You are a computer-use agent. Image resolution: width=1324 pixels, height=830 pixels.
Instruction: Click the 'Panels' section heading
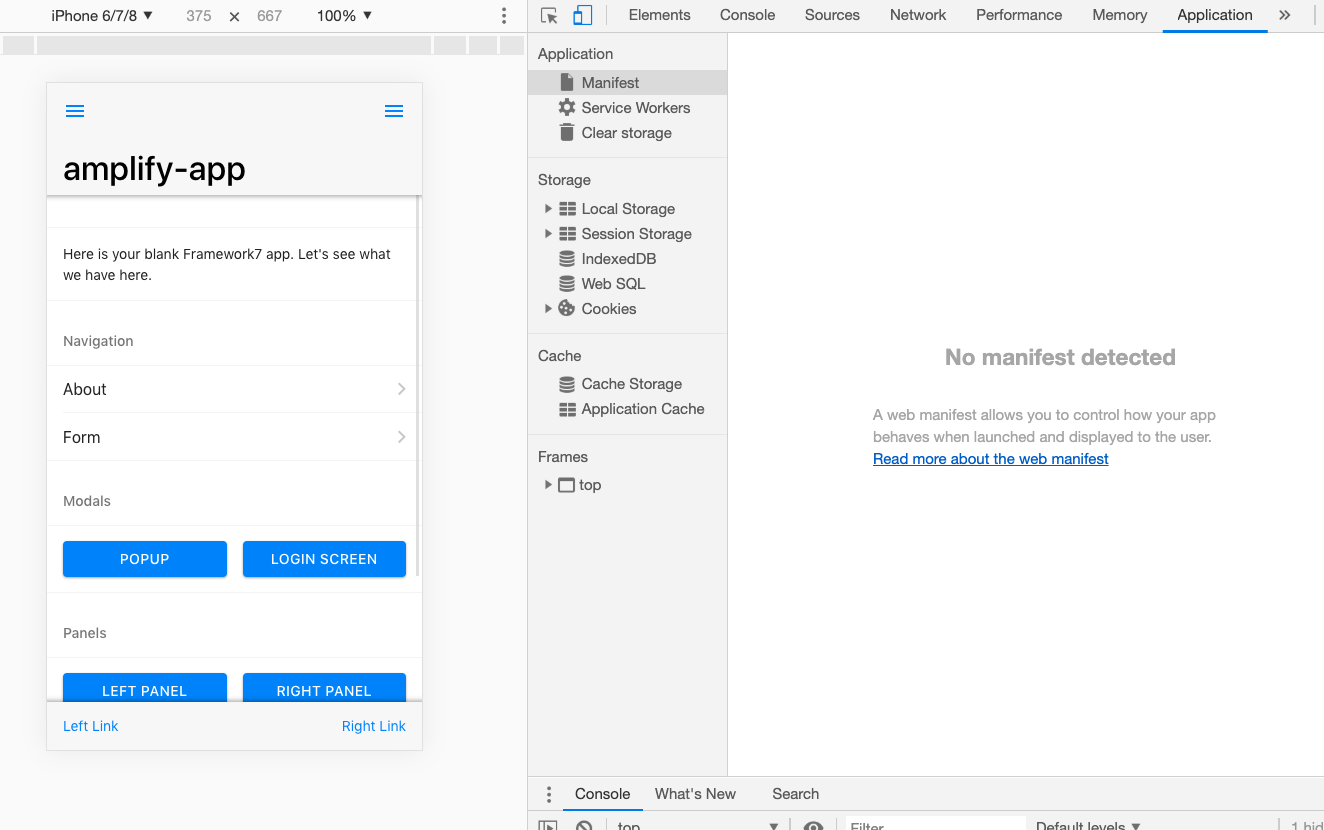click(85, 633)
